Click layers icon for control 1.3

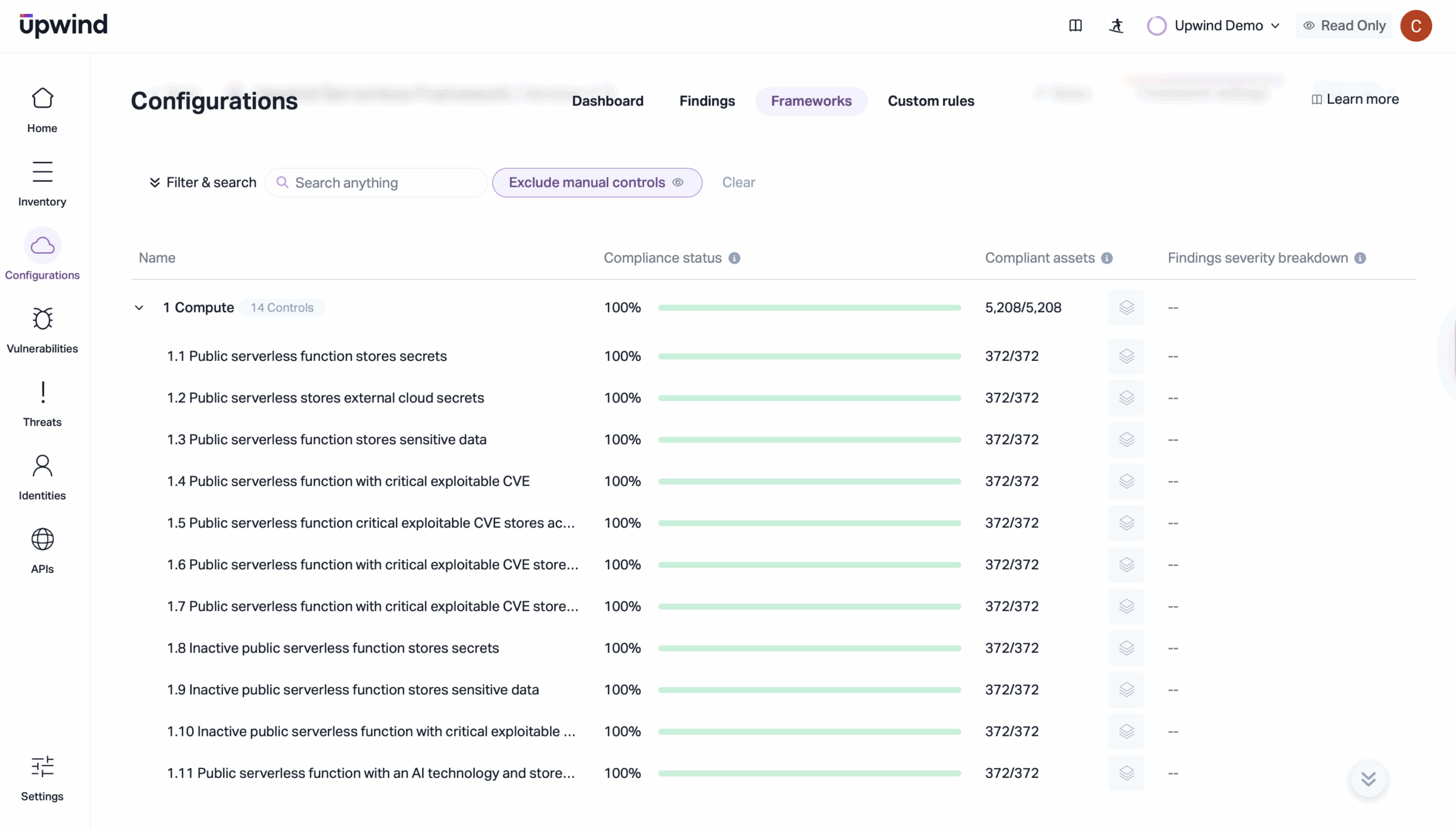(x=1126, y=440)
